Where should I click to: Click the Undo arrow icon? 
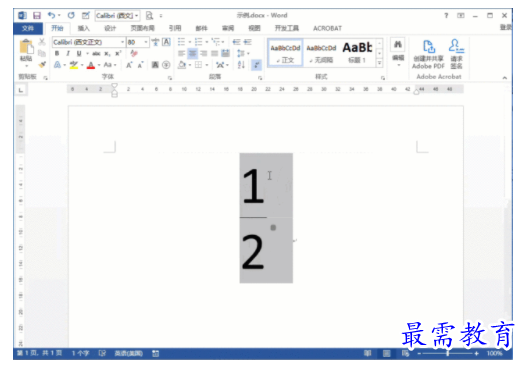click(x=51, y=15)
